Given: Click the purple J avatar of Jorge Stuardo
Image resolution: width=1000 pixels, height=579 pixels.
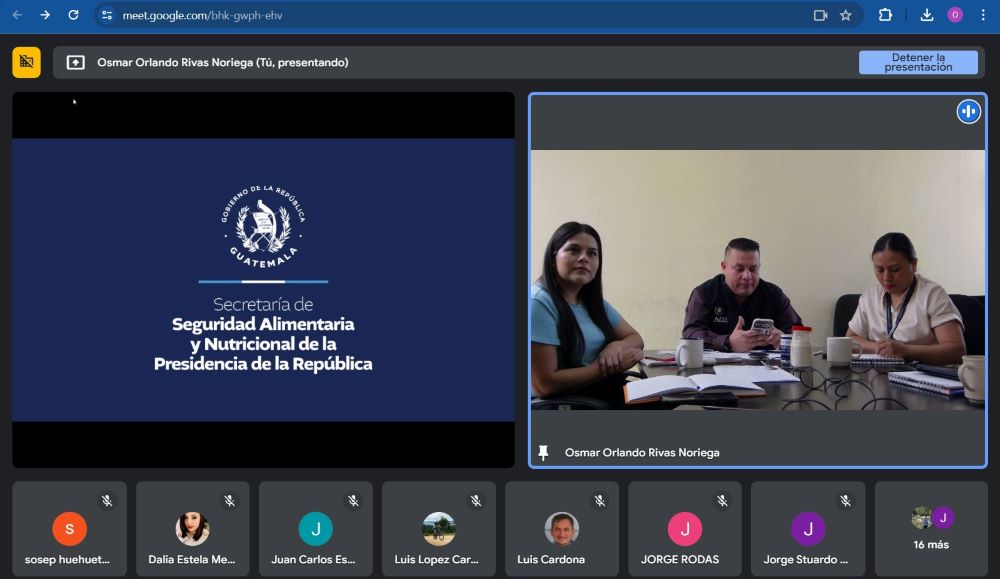Looking at the screenshot, I should click(x=808, y=529).
